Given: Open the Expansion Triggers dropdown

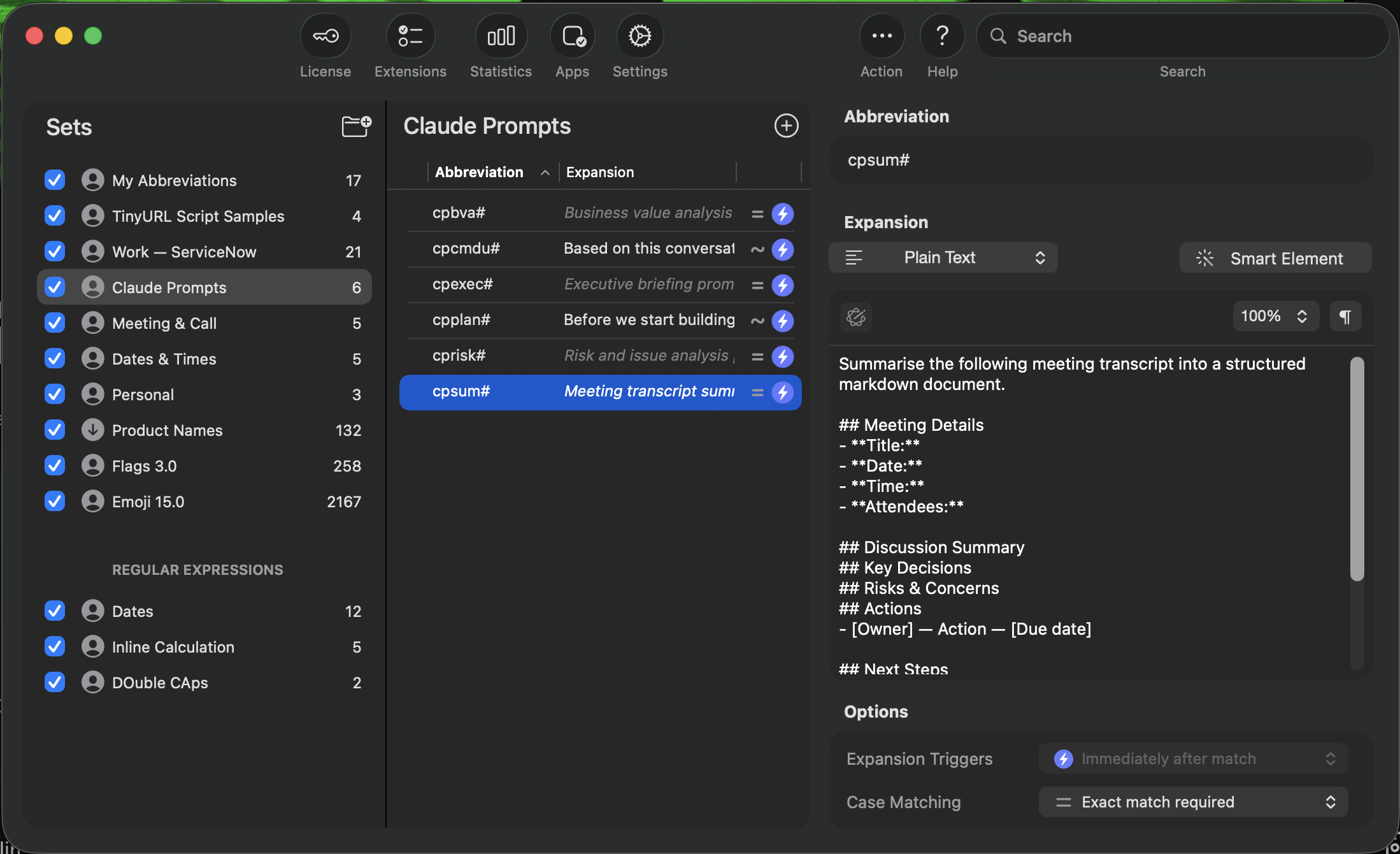Looking at the screenshot, I should tap(1193, 758).
